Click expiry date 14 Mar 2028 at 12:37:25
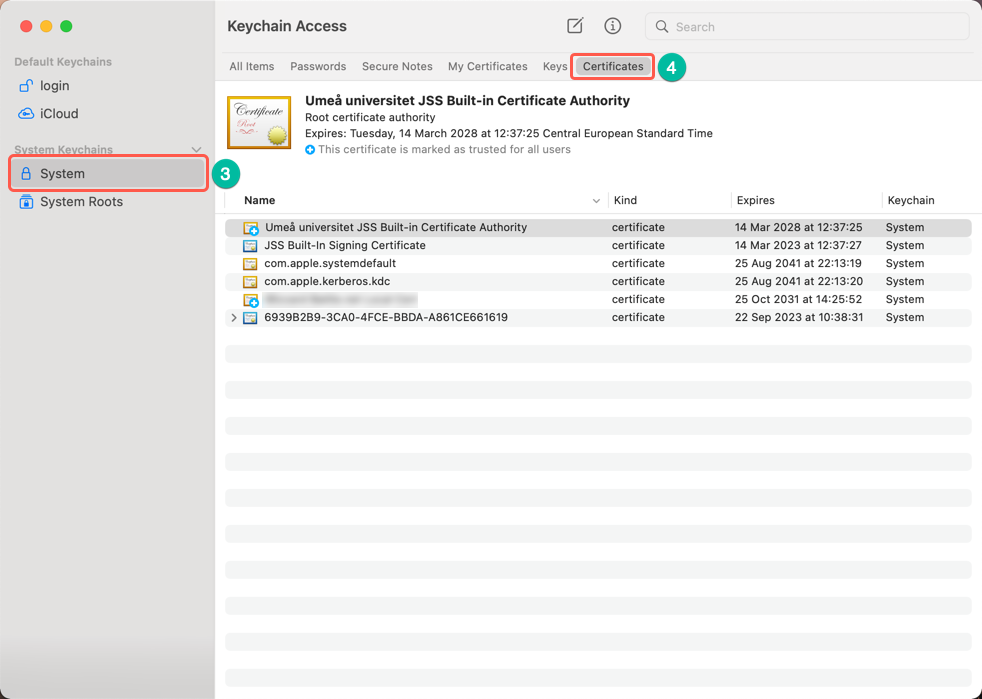Screen dimensions: 982x699 (x=799, y=227)
